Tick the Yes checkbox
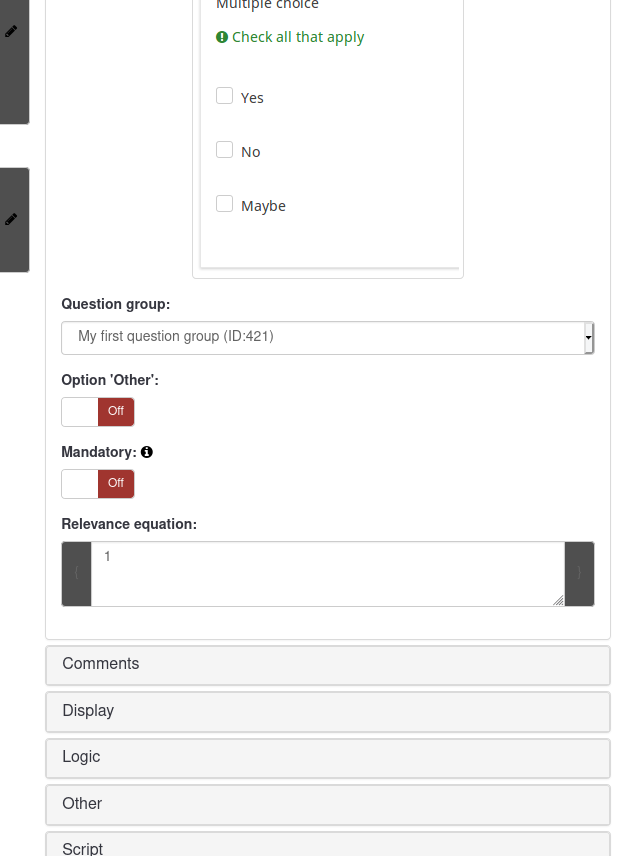Viewport: 635px width, 856px height. click(x=225, y=96)
